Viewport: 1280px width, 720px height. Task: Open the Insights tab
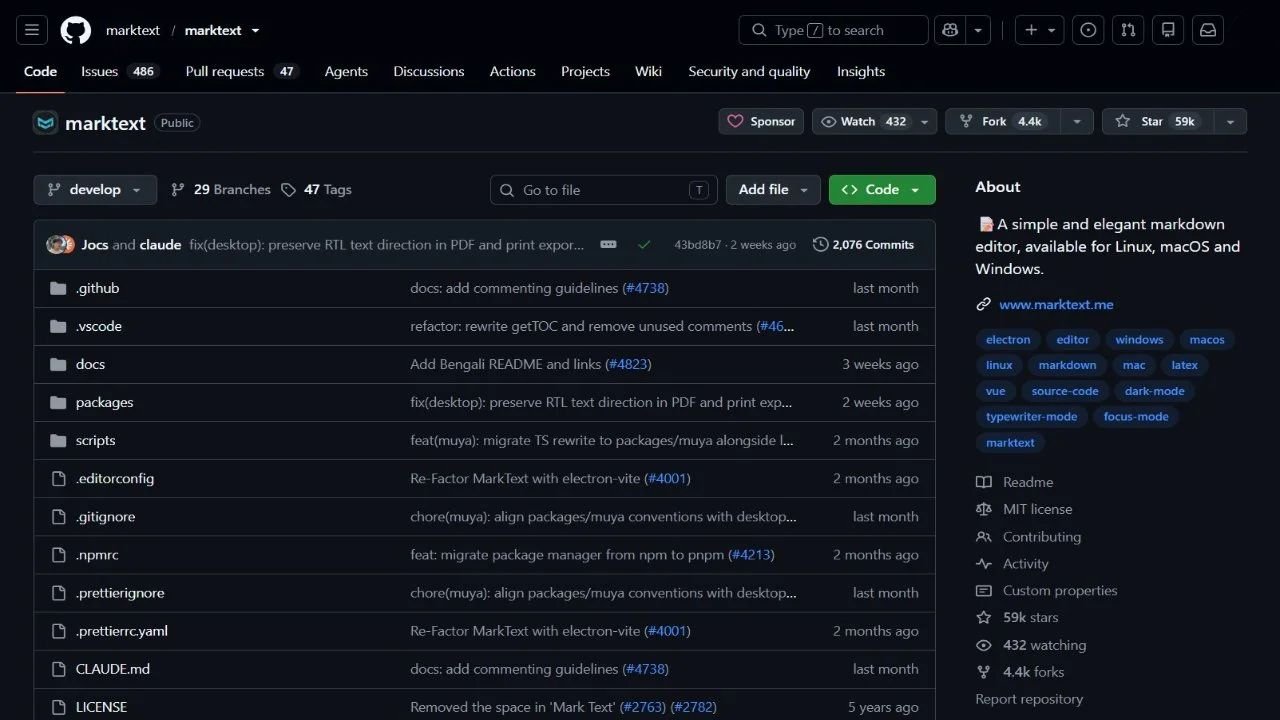click(x=861, y=72)
